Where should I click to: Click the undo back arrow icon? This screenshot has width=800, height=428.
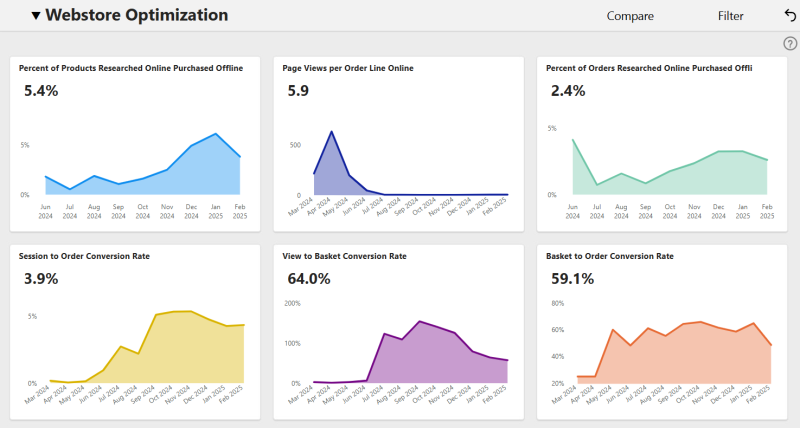pos(790,16)
